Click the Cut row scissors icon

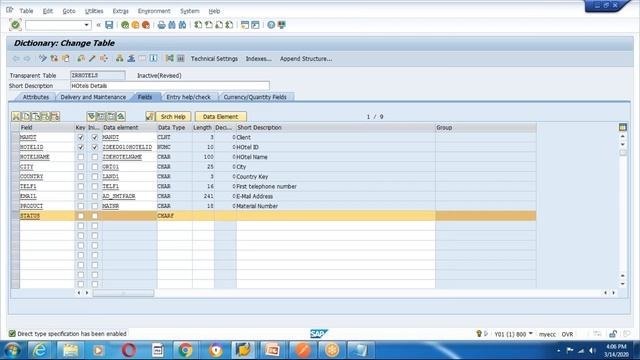point(16,117)
